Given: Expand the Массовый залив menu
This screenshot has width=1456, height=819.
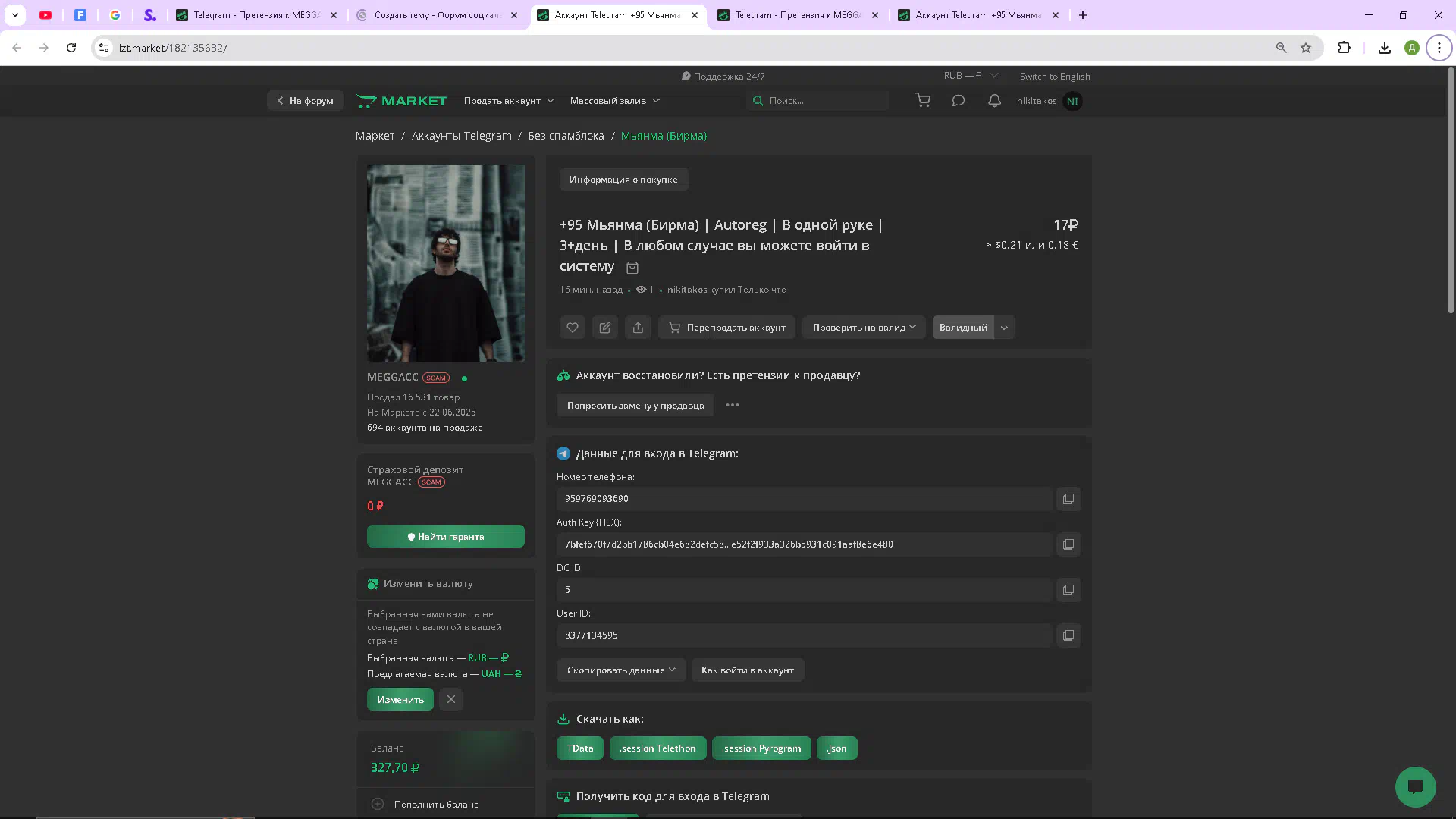Looking at the screenshot, I should (615, 100).
